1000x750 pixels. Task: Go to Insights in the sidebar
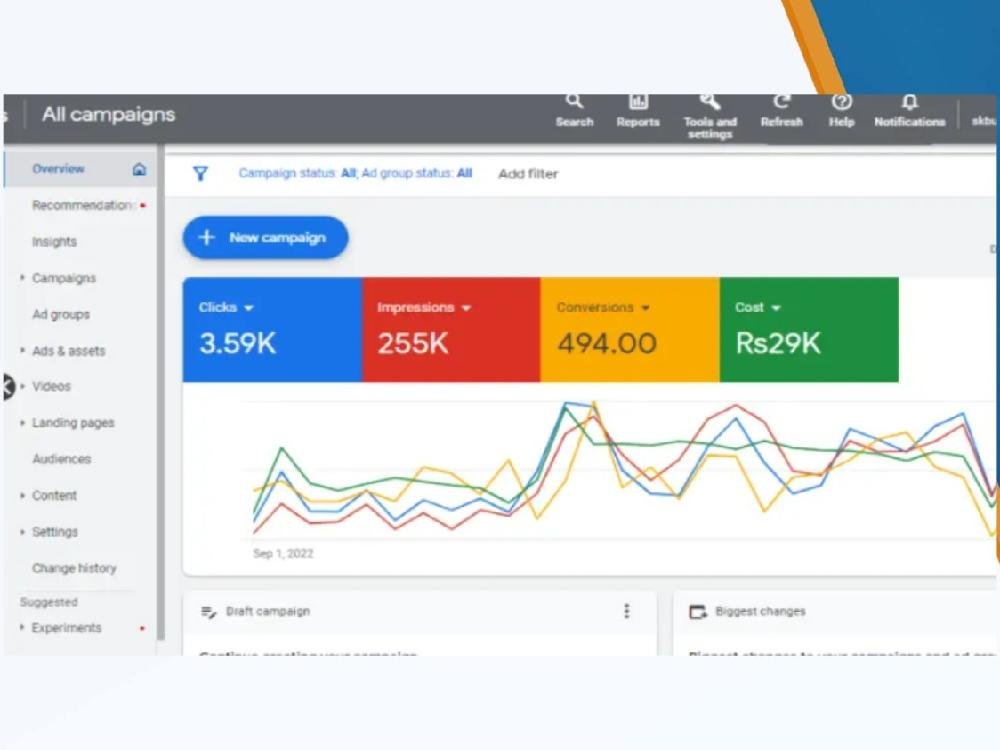(x=54, y=242)
